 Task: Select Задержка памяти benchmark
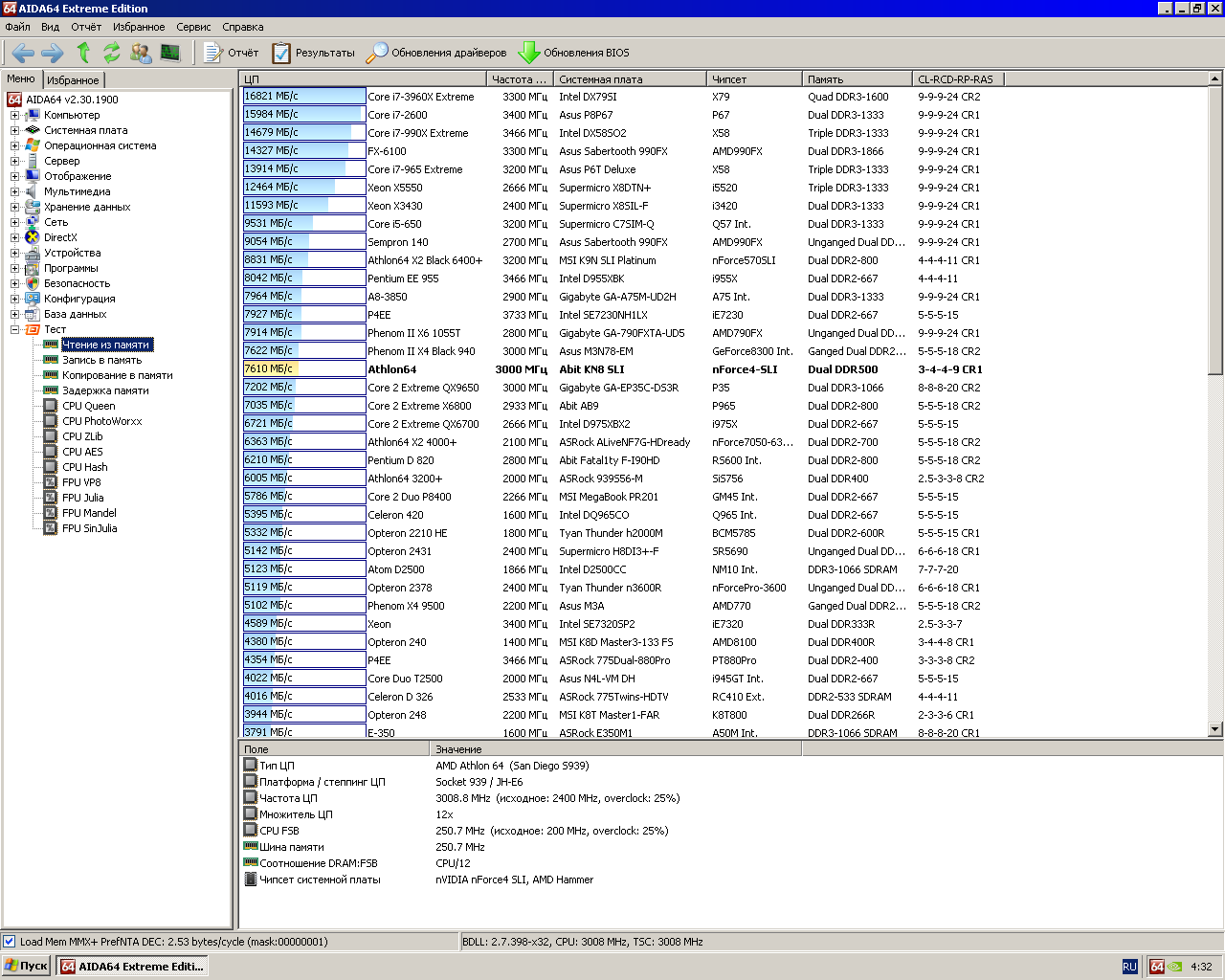click(x=105, y=390)
